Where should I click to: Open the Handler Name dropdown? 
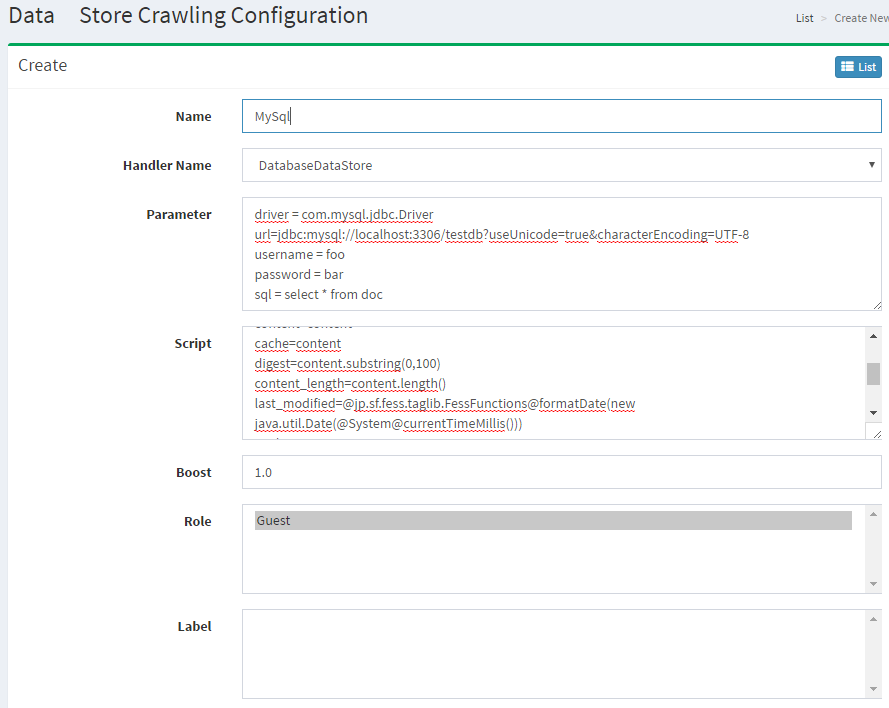coord(560,164)
